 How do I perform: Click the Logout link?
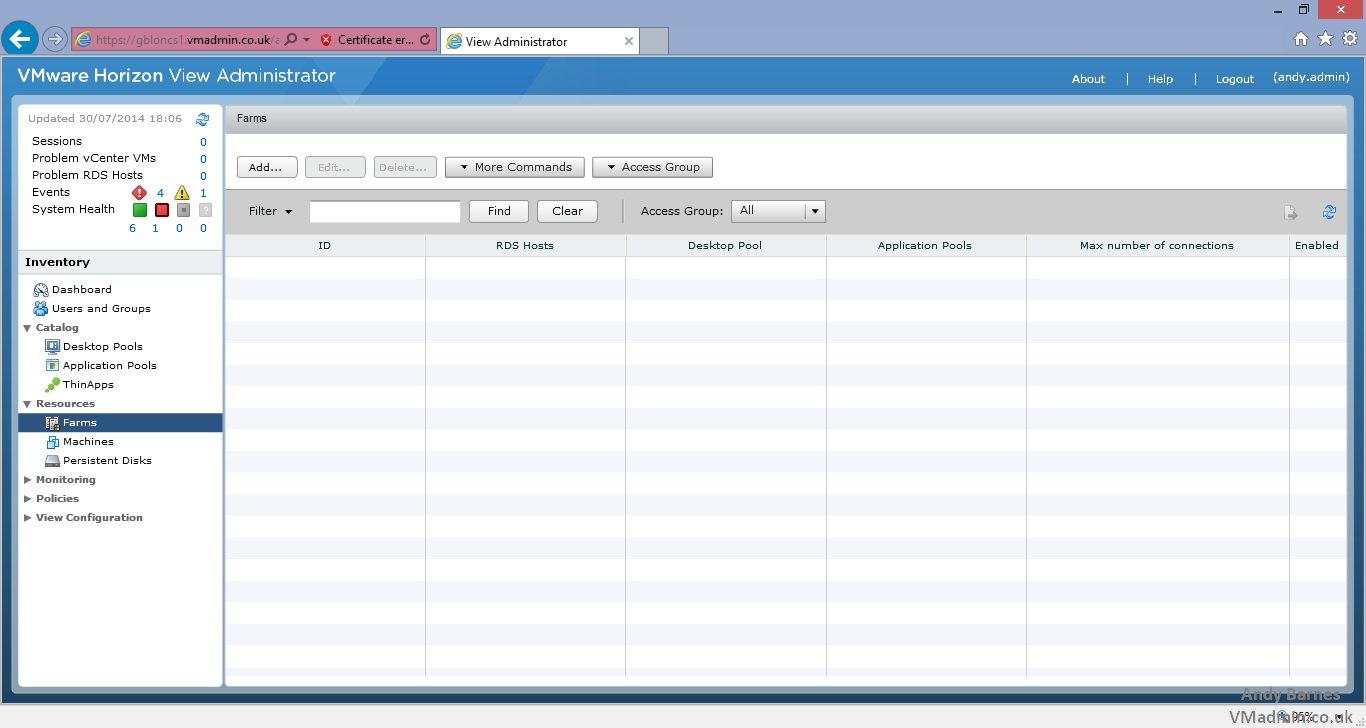[x=1234, y=79]
